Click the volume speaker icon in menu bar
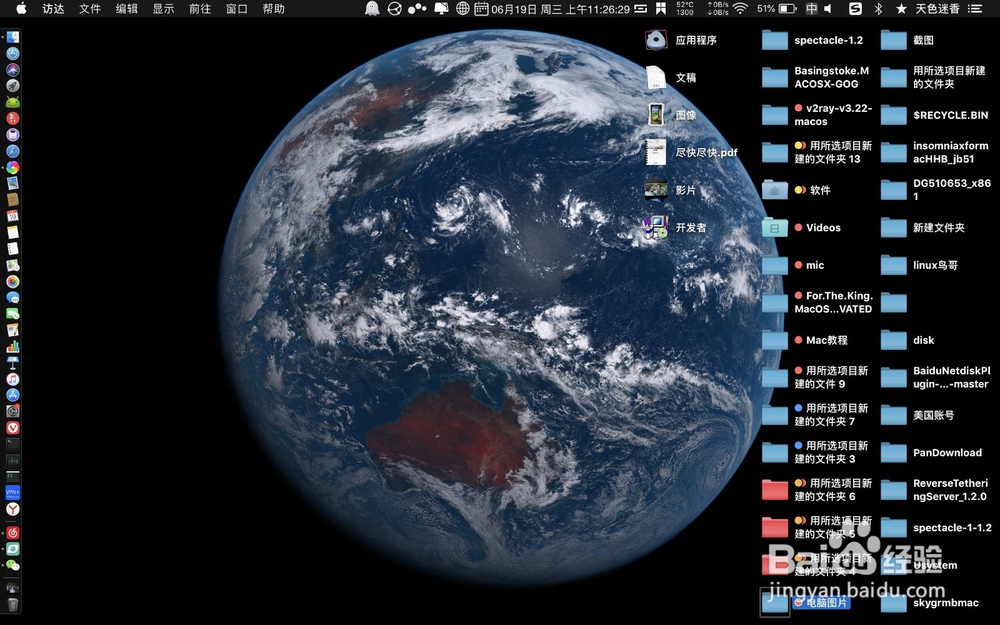1000x625 pixels. 828,8
